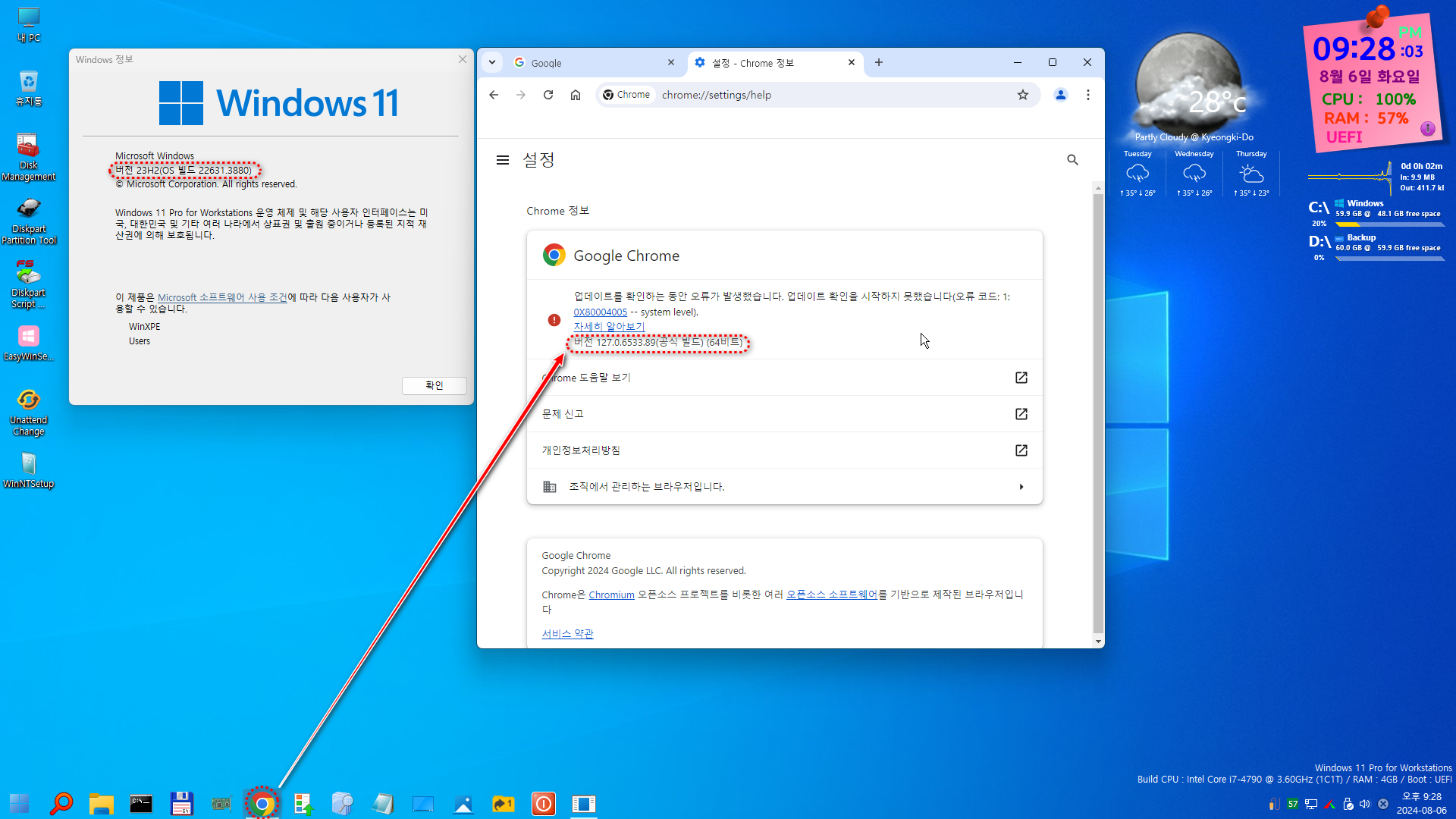Open the USB safely remove tray icon
1456x819 pixels.
(1348, 804)
